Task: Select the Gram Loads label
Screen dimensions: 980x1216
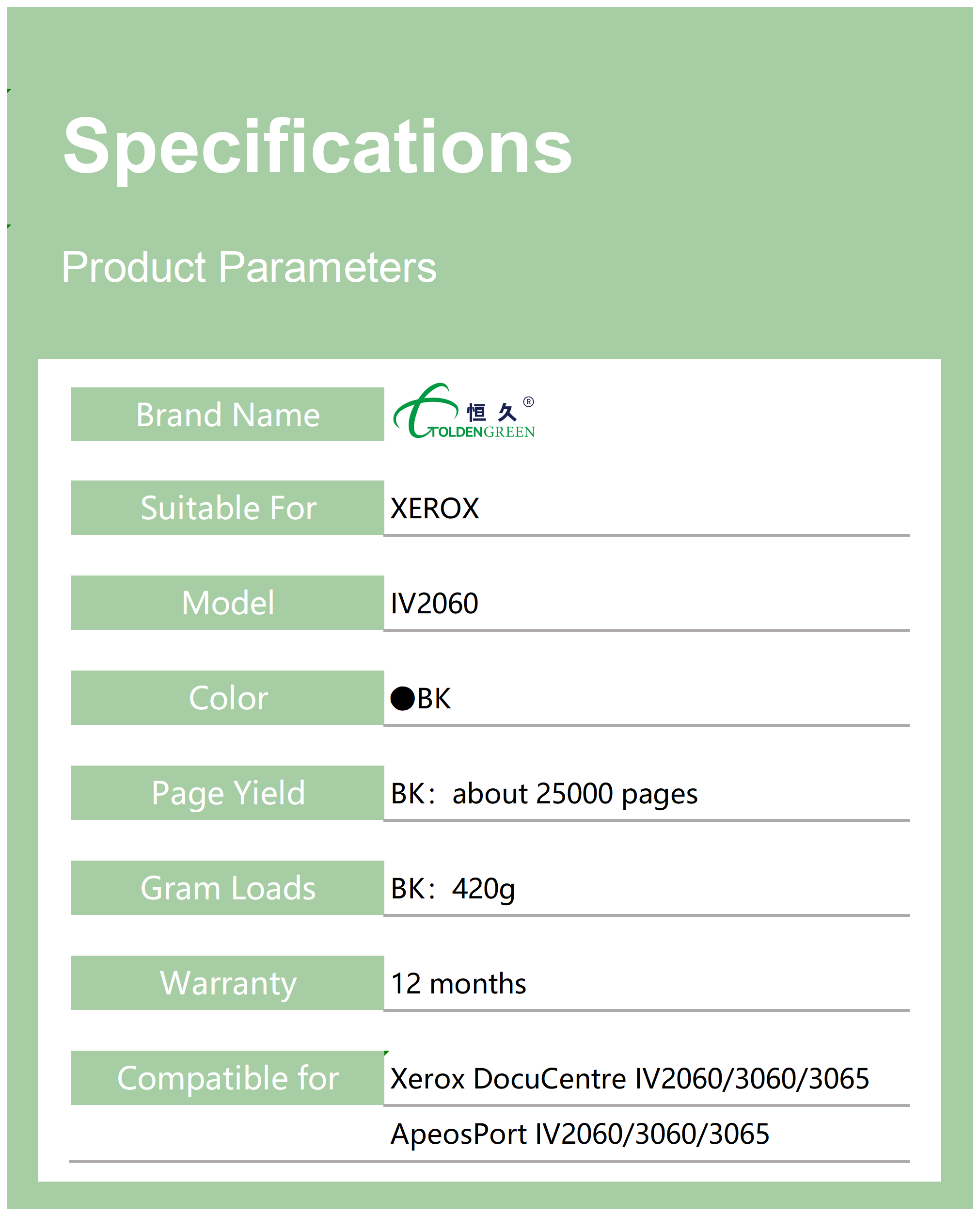Action: [x=227, y=888]
